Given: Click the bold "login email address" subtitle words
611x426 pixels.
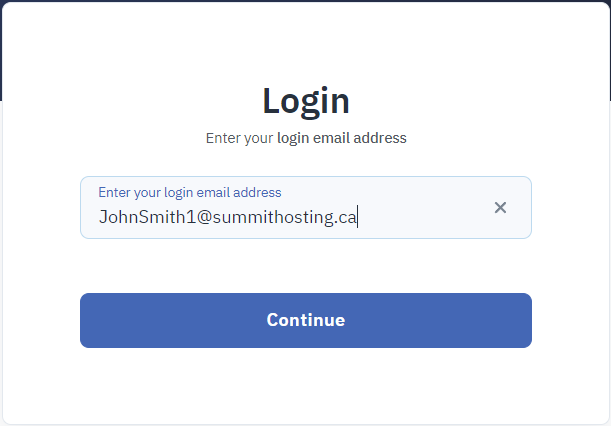Looking at the screenshot, I should point(342,138).
